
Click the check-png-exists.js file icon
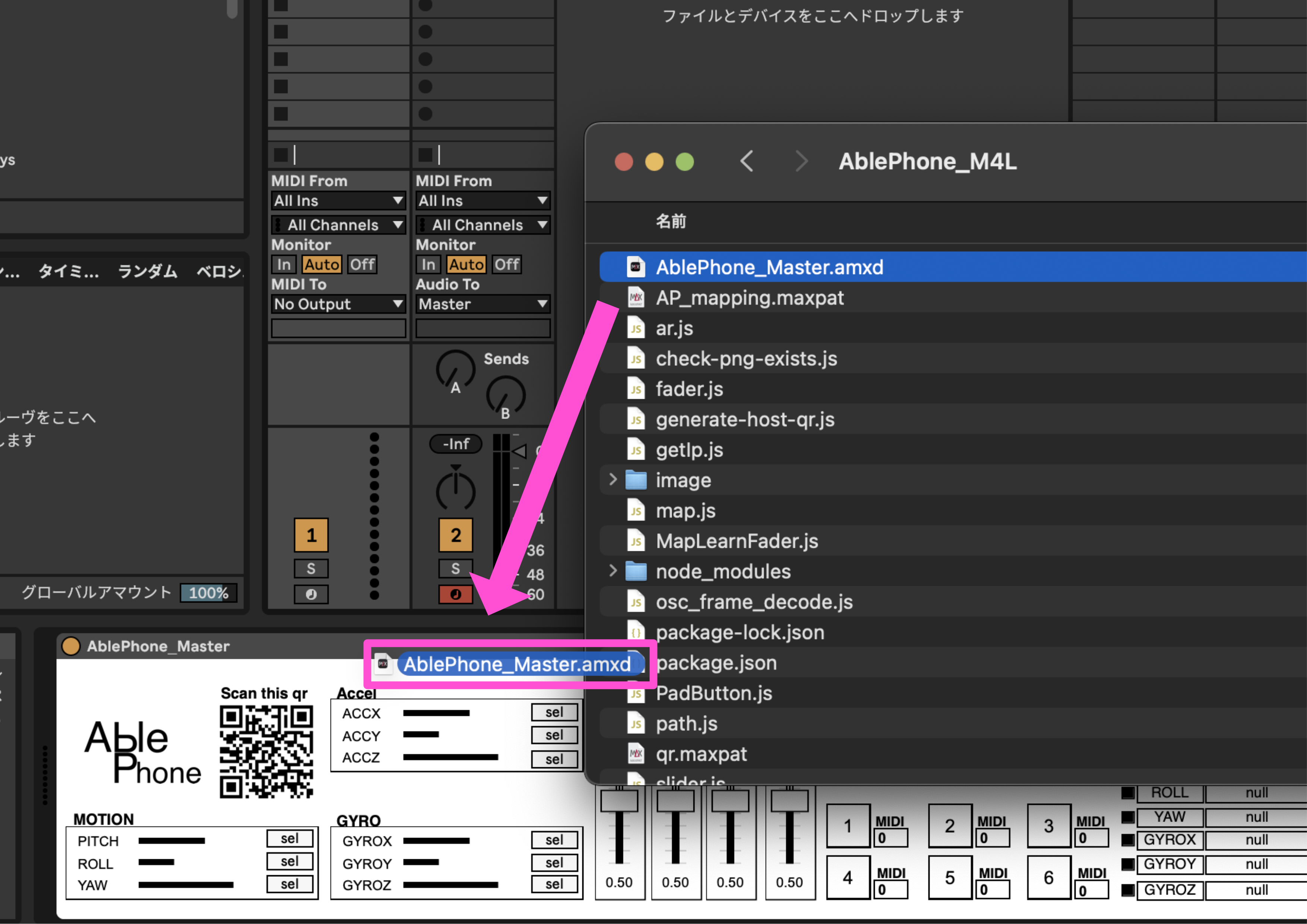coord(636,358)
